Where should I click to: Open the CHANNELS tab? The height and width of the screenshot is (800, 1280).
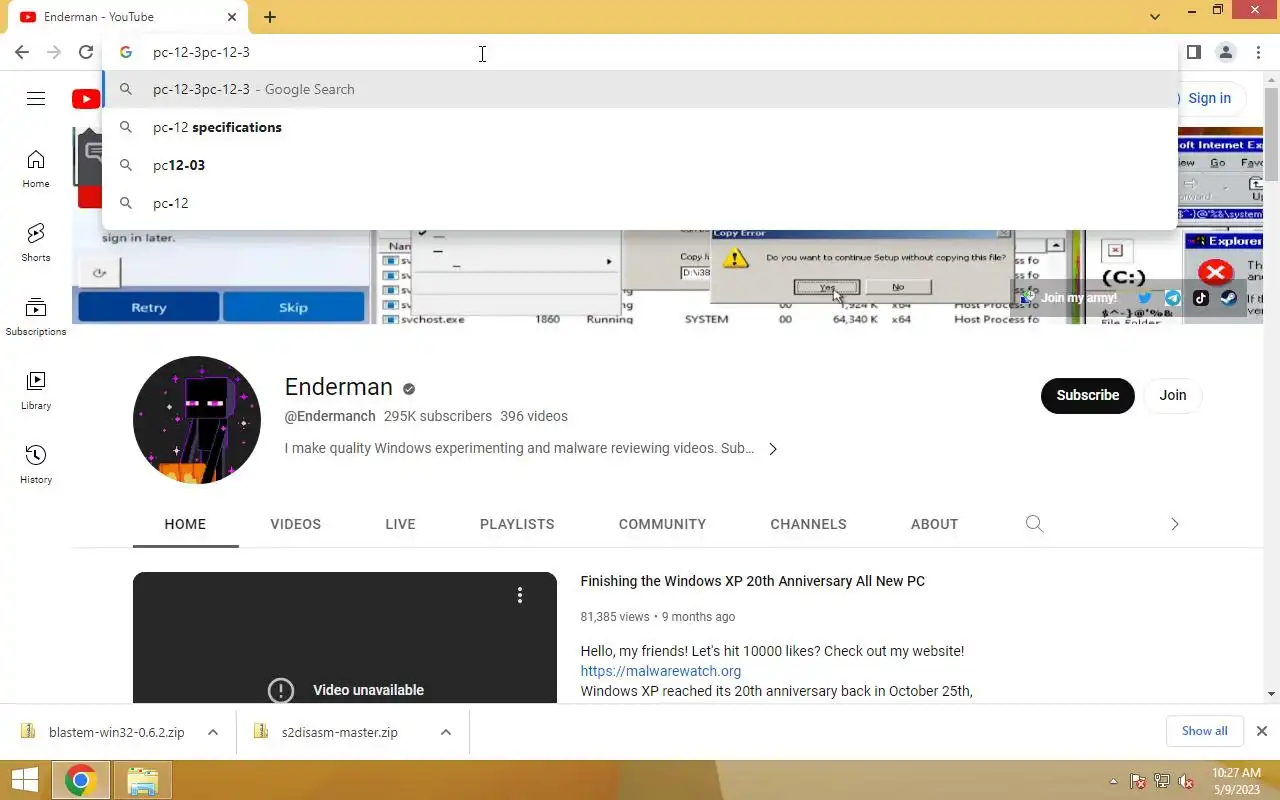(808, 524)
